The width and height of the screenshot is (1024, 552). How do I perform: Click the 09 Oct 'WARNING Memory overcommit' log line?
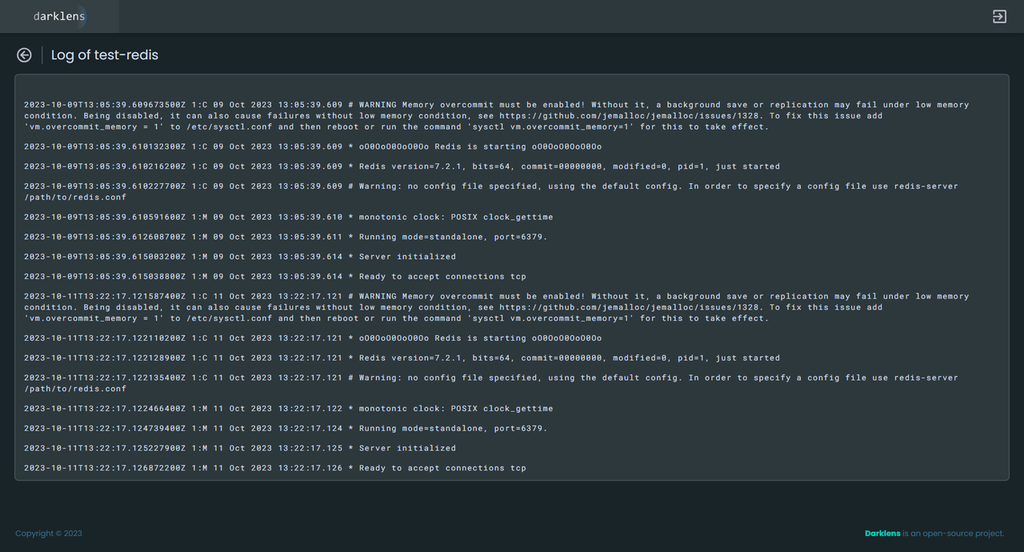(x=496, y=116)
